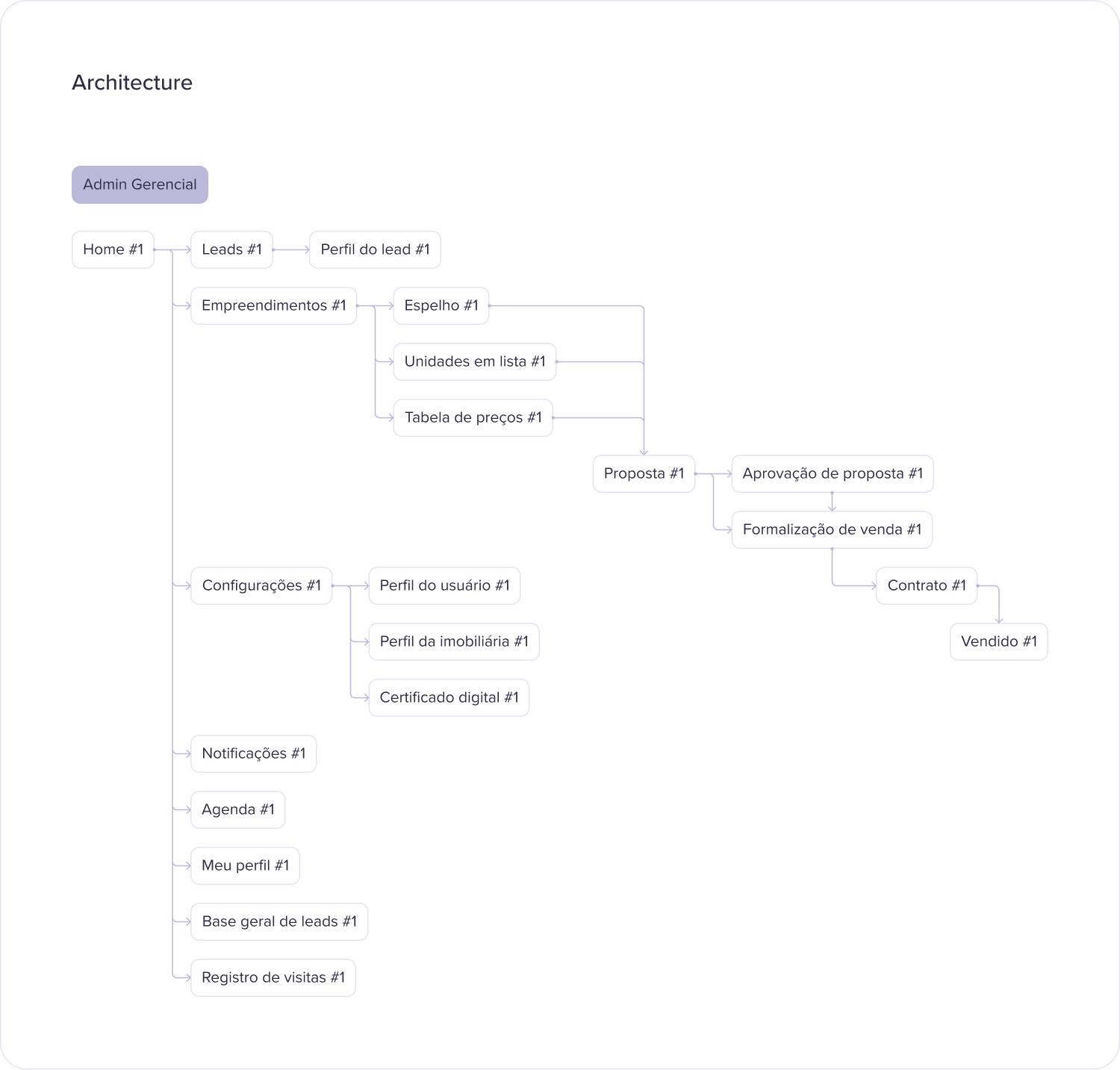Click Perfil da imobiliária #1 box
Viewport: 1120px width, 1070px height.
(453, 641)
